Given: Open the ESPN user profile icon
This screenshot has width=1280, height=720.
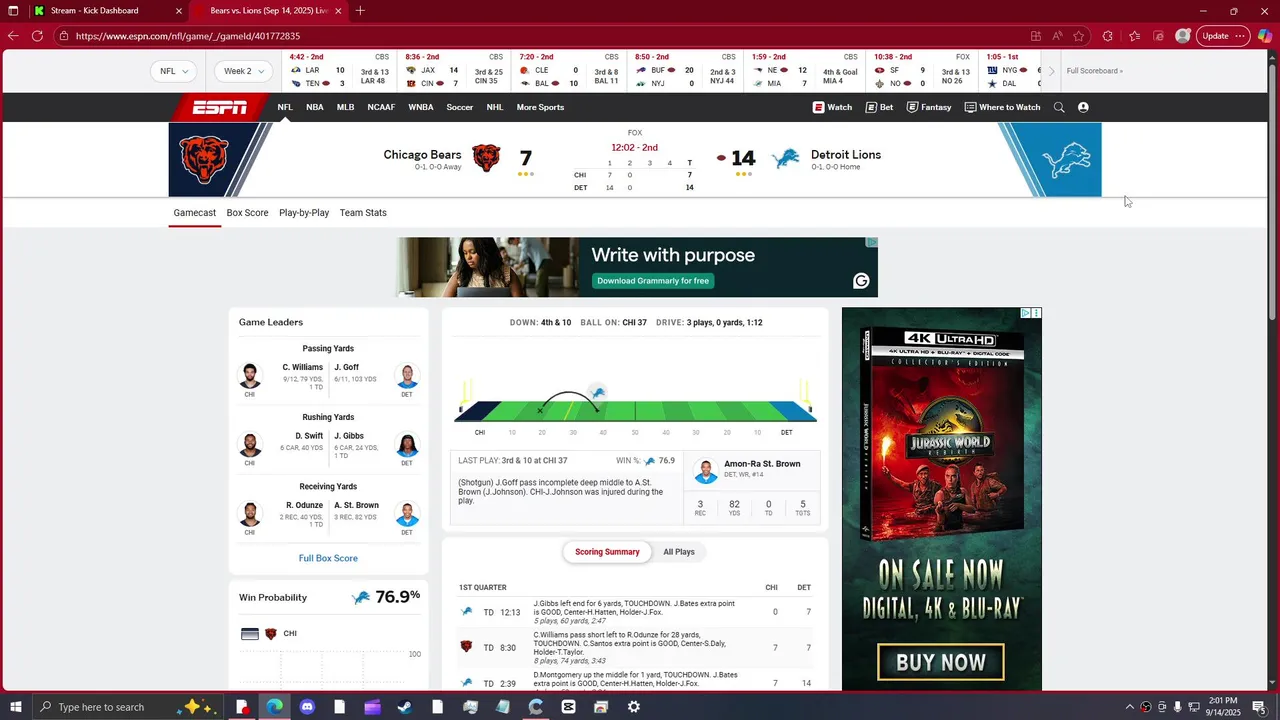Looking at the screenshot, I should coord(1083,107).
